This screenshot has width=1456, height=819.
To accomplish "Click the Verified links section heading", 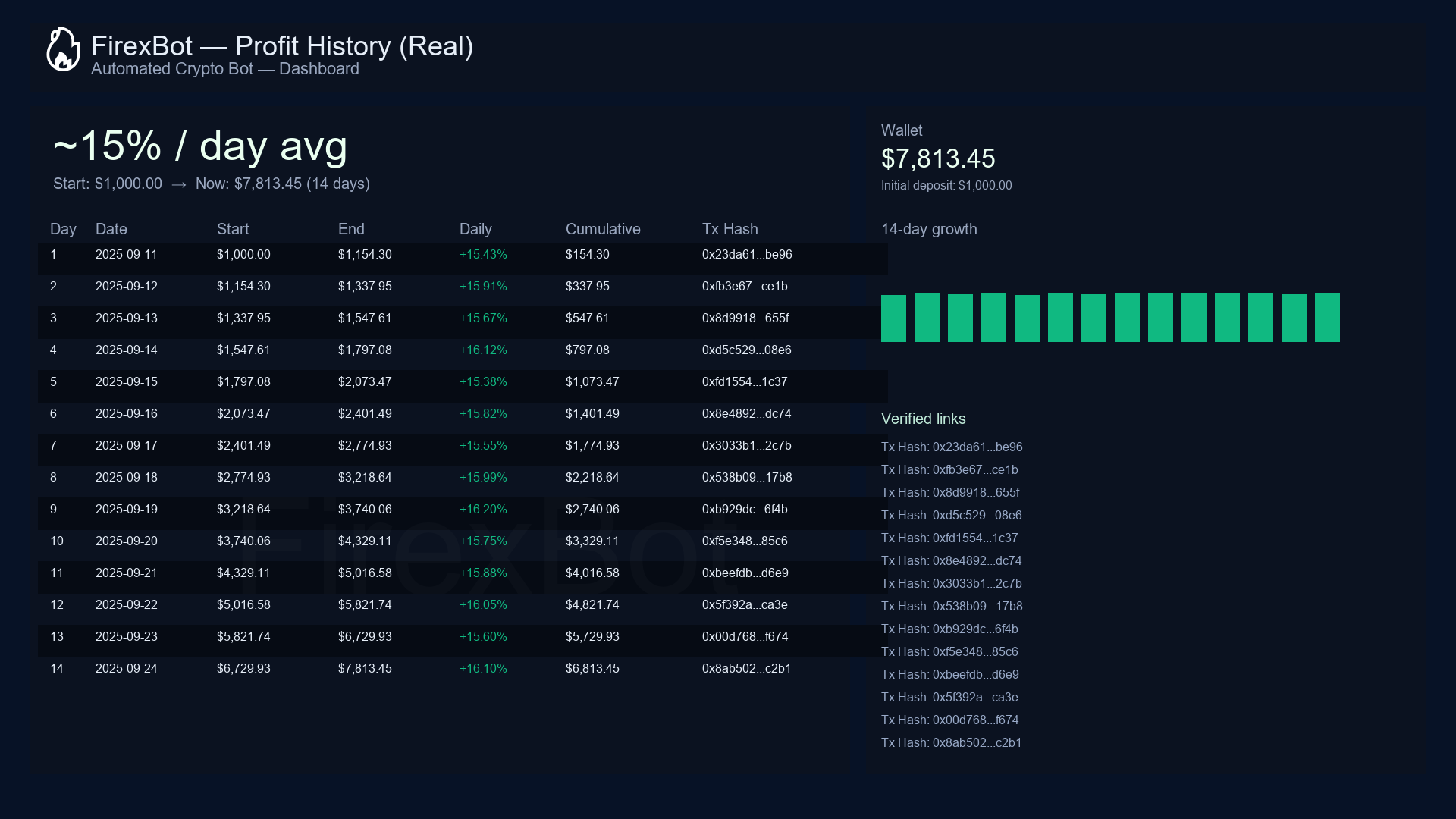I will coord(923,419).
